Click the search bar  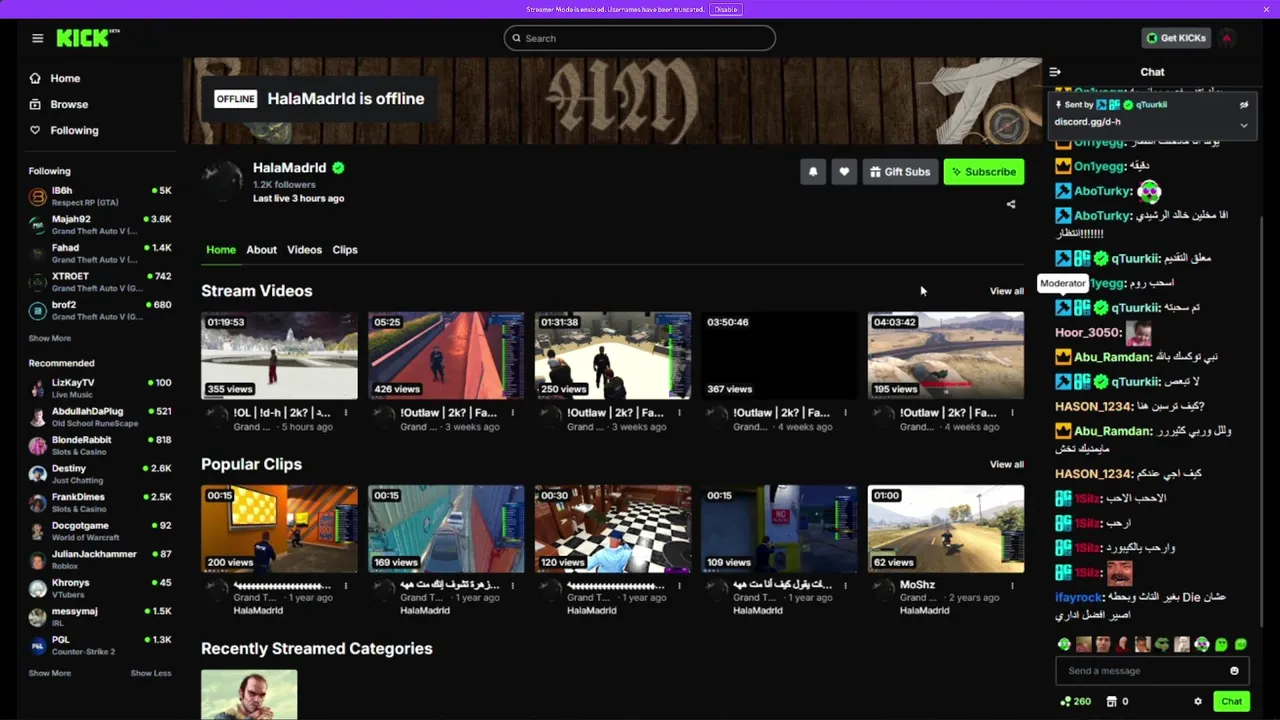(x=639, y=38)
